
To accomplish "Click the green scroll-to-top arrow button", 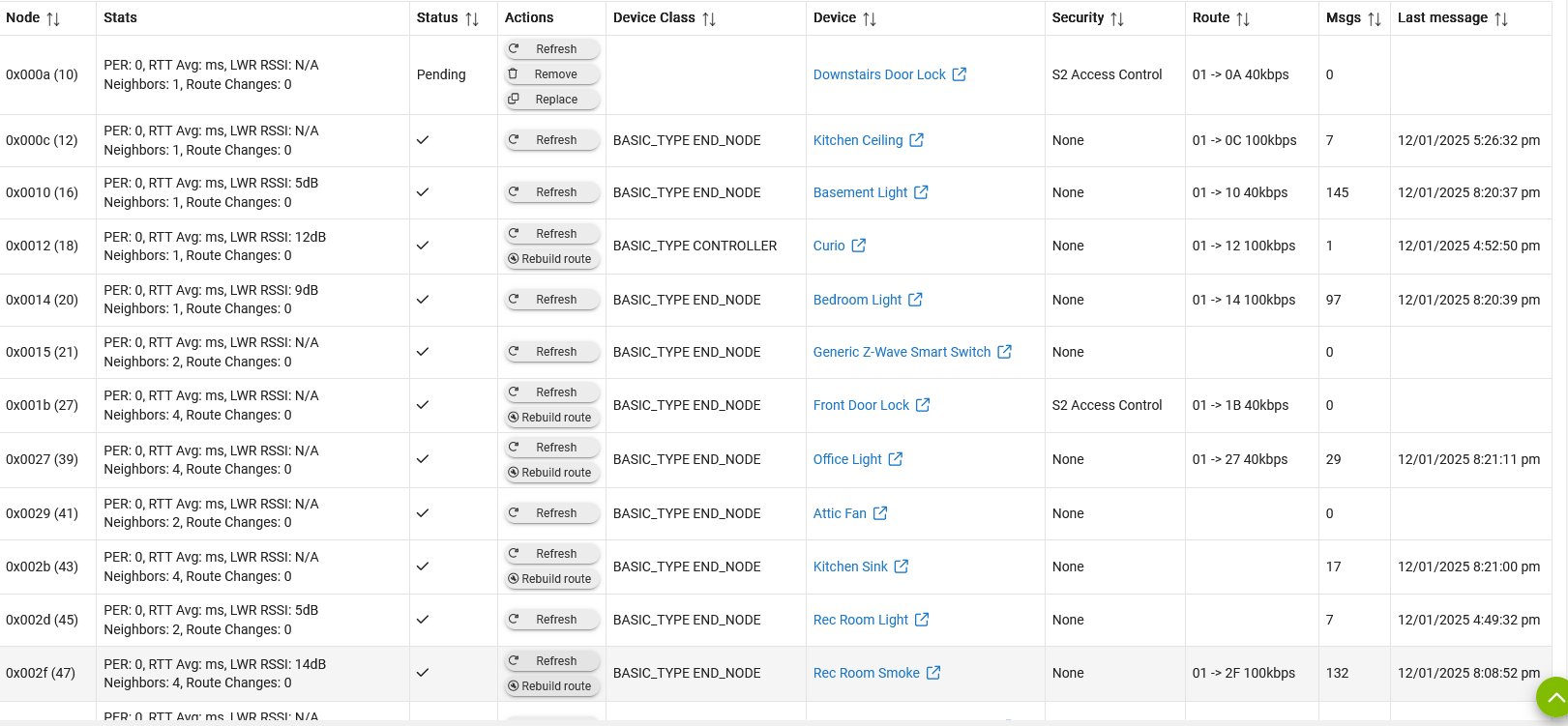I will [1553, 696].
